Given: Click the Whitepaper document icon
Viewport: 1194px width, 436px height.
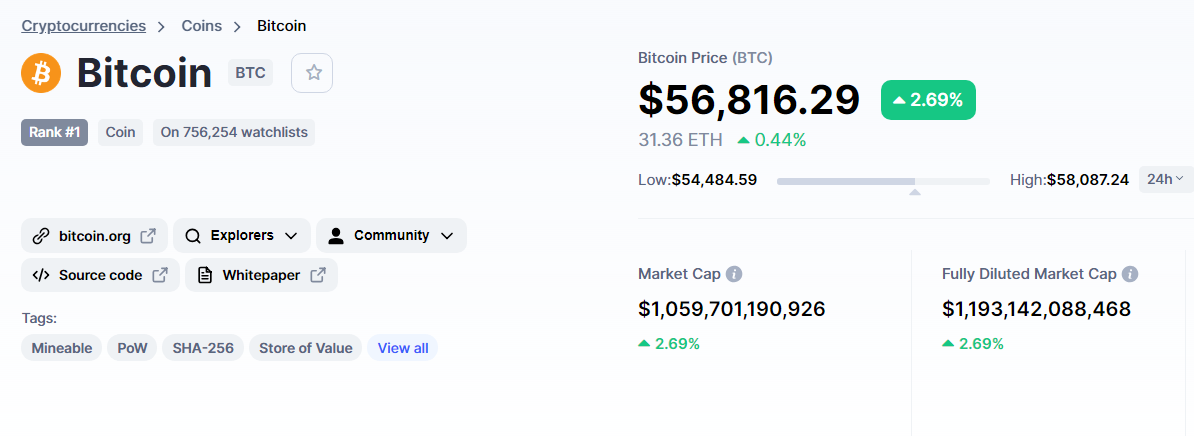Looking at the screenshot, I should 205,275.
